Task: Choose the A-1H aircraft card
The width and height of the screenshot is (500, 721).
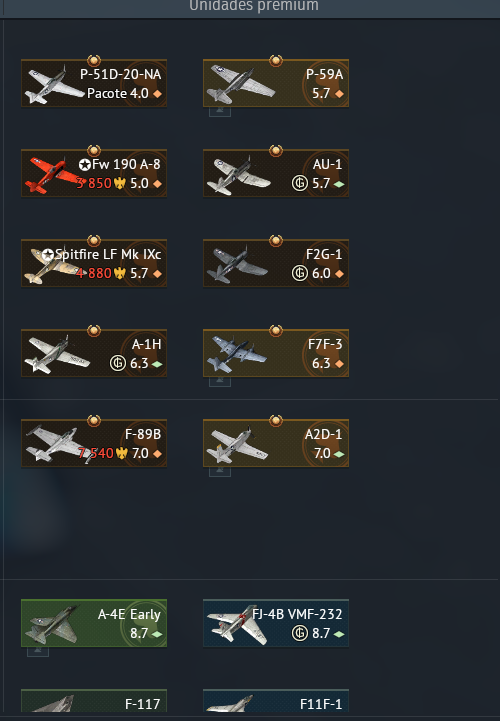Action: [94, 353]
